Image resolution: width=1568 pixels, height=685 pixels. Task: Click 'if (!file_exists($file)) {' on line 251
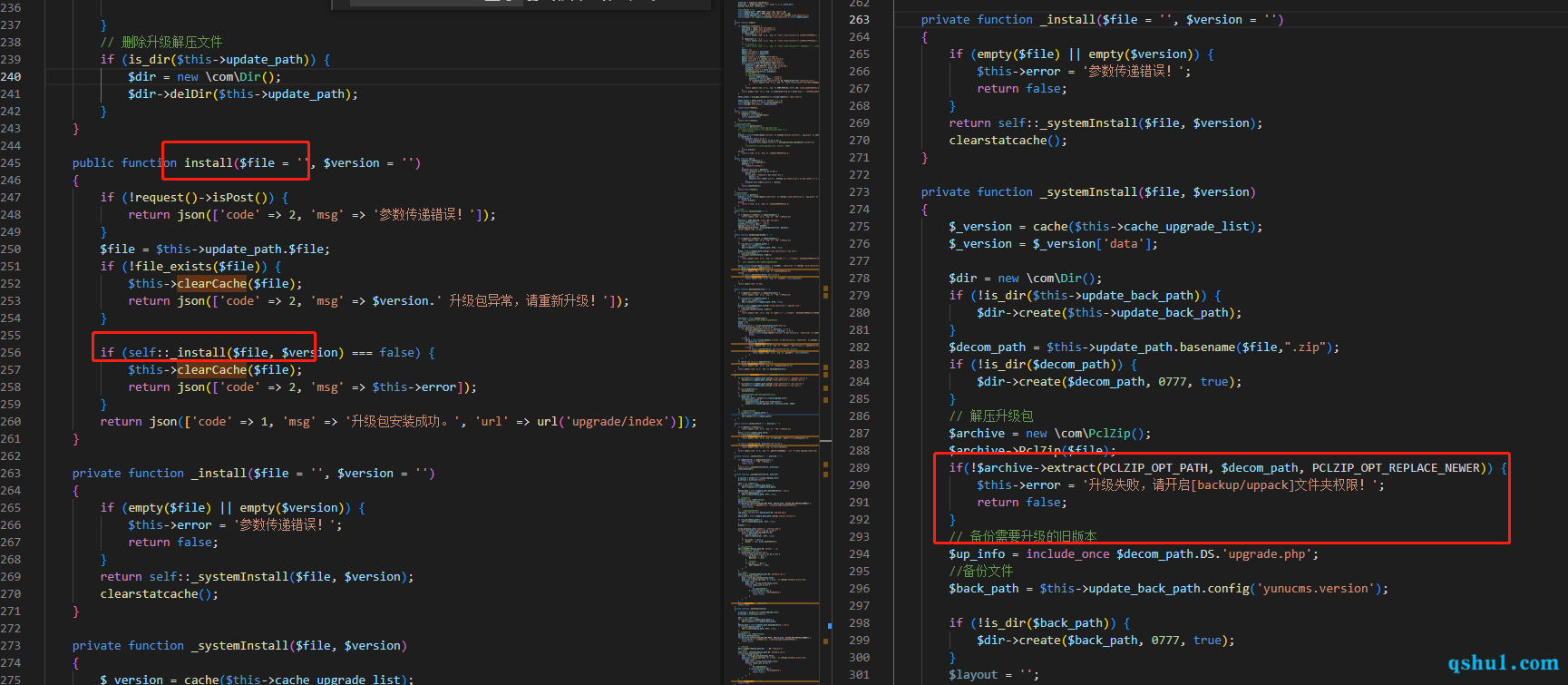190,266
